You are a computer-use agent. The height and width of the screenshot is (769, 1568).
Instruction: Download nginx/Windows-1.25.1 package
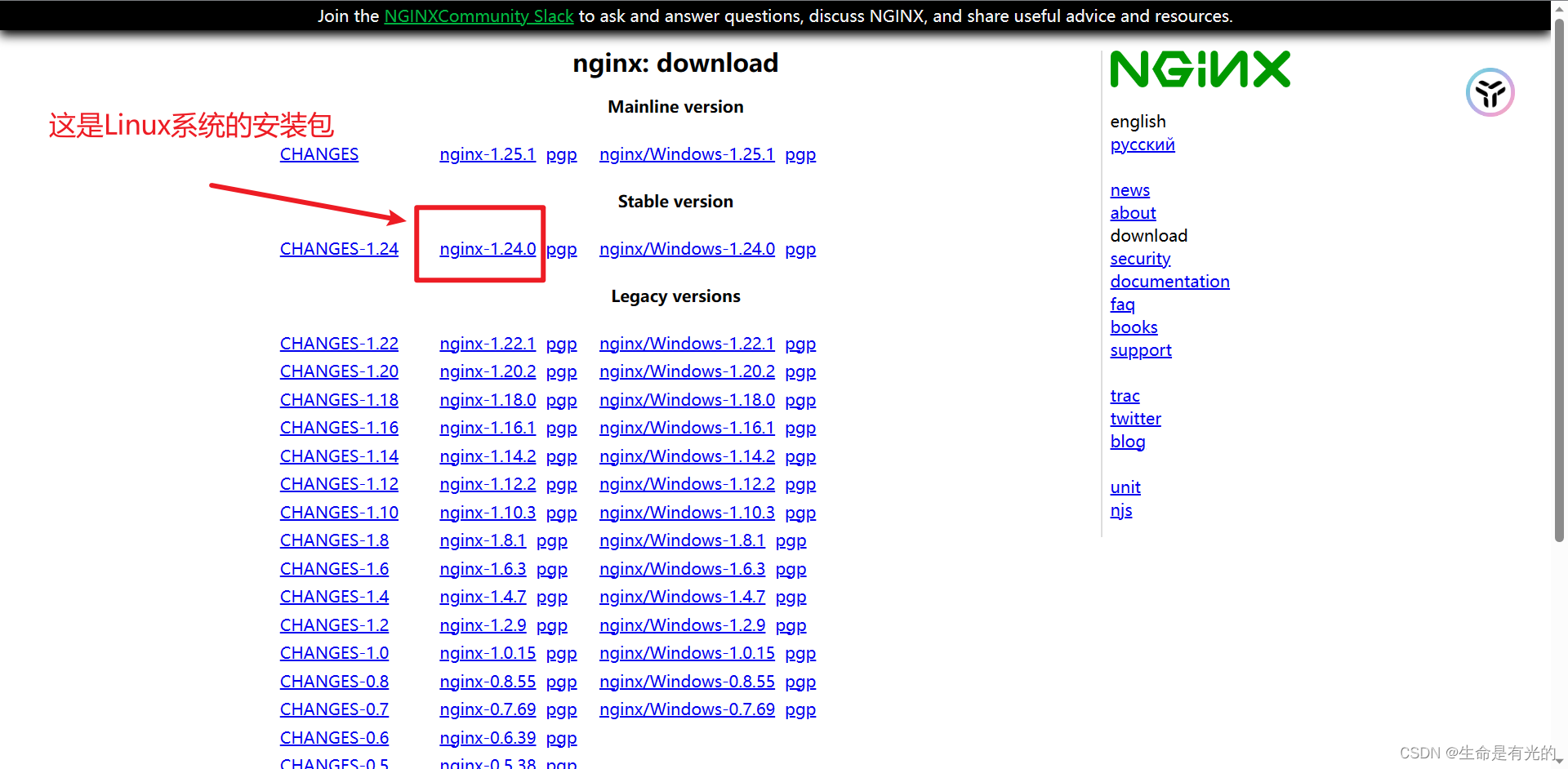click(687, 154)
